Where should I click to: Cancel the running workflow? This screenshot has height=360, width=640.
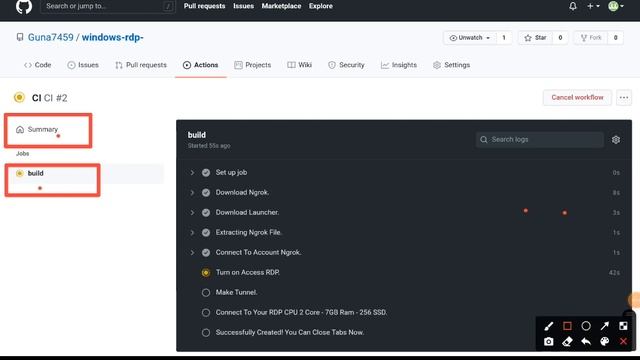pyautogui.click(x=577, y=98)
